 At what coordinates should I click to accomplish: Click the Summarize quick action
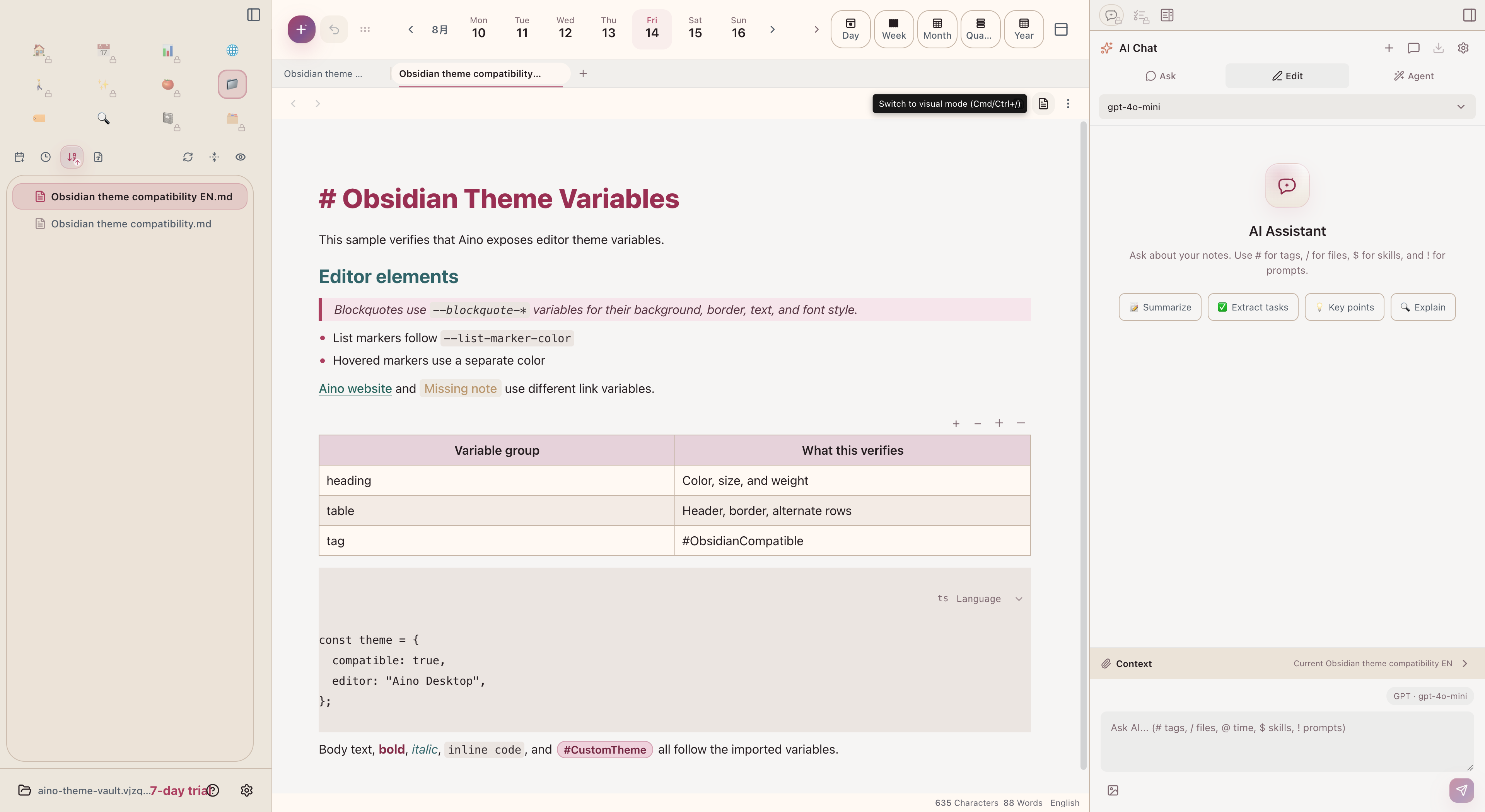click(1160, 307)
